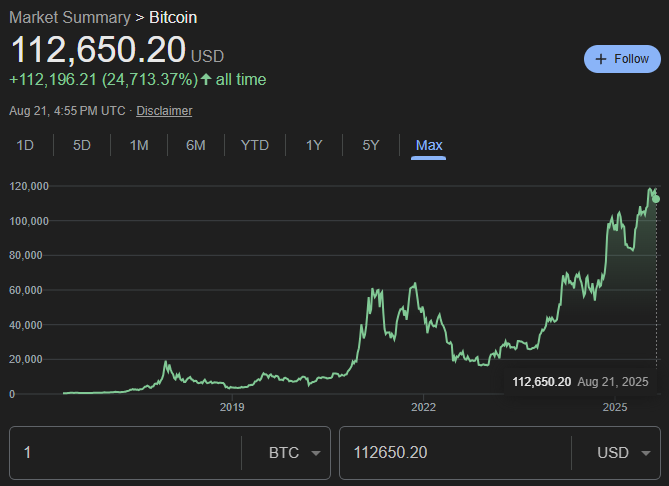Click the 120,000 y-axis label

(x=29, y=186)
